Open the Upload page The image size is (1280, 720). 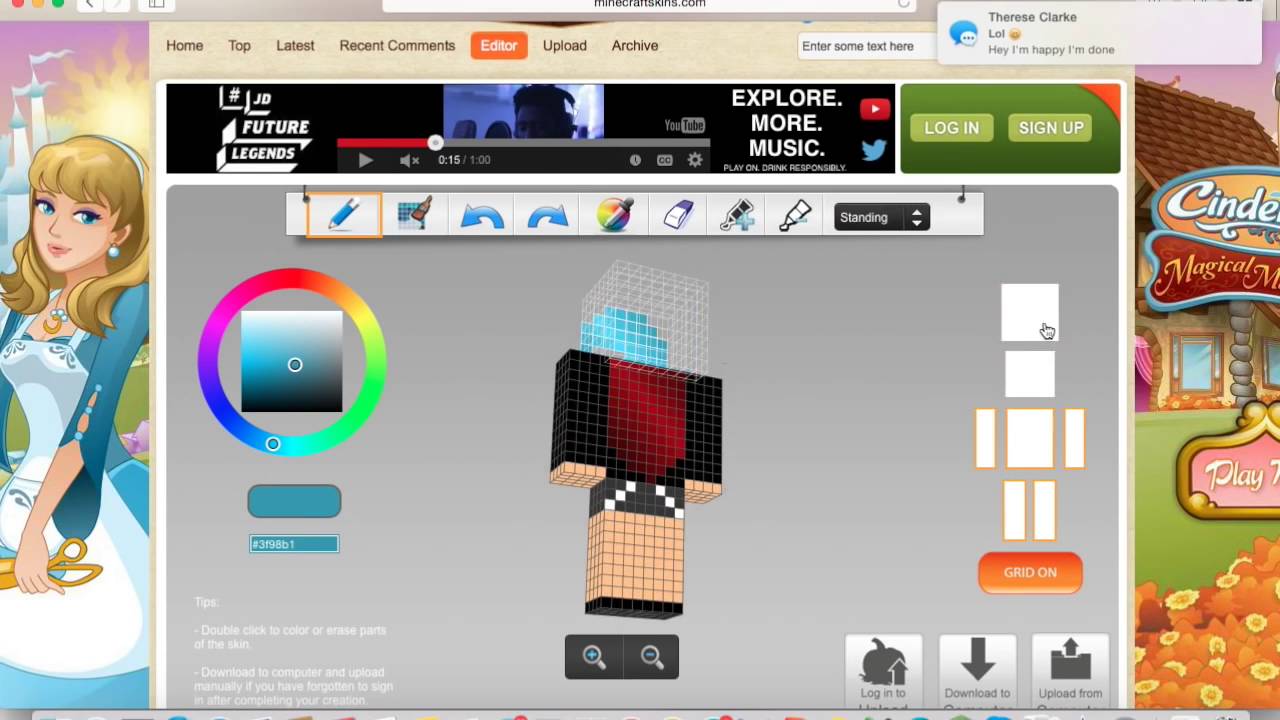coord(565,46)
